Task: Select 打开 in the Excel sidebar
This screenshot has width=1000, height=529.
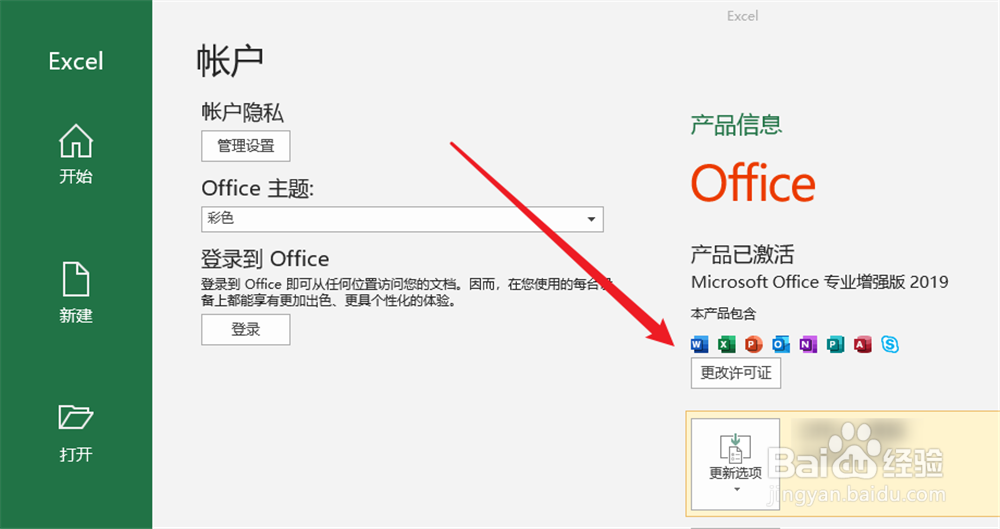Action: coord(76,433)
